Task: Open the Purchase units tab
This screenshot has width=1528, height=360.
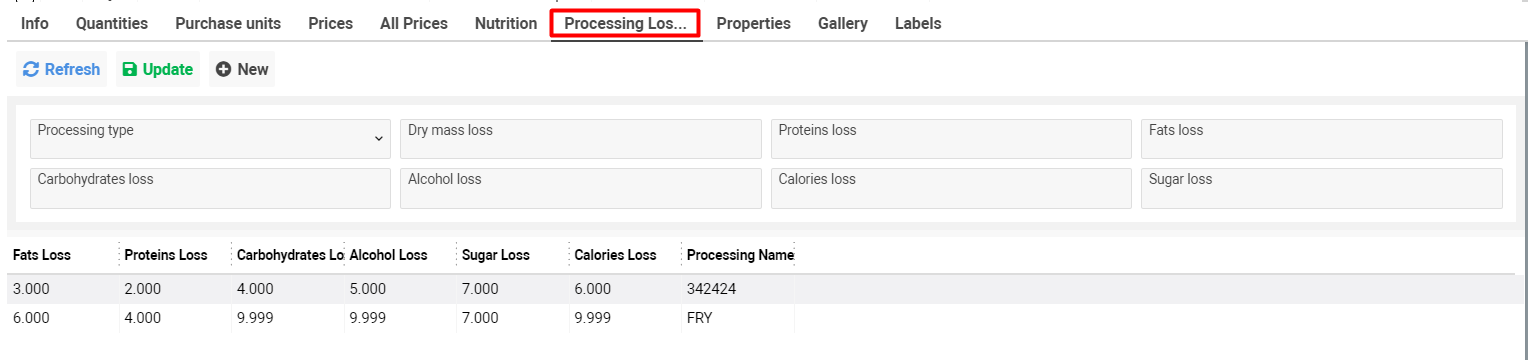Action: (228, 23)
